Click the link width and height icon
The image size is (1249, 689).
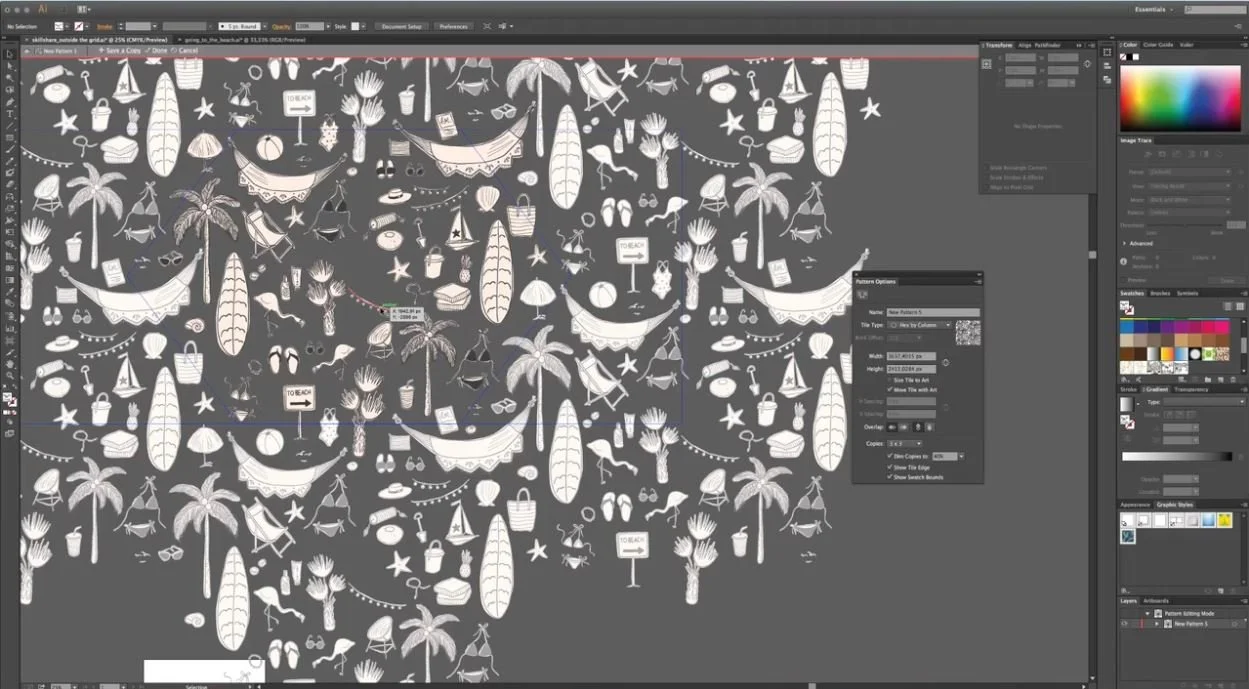pyautogui.click(x=945, y=363)
